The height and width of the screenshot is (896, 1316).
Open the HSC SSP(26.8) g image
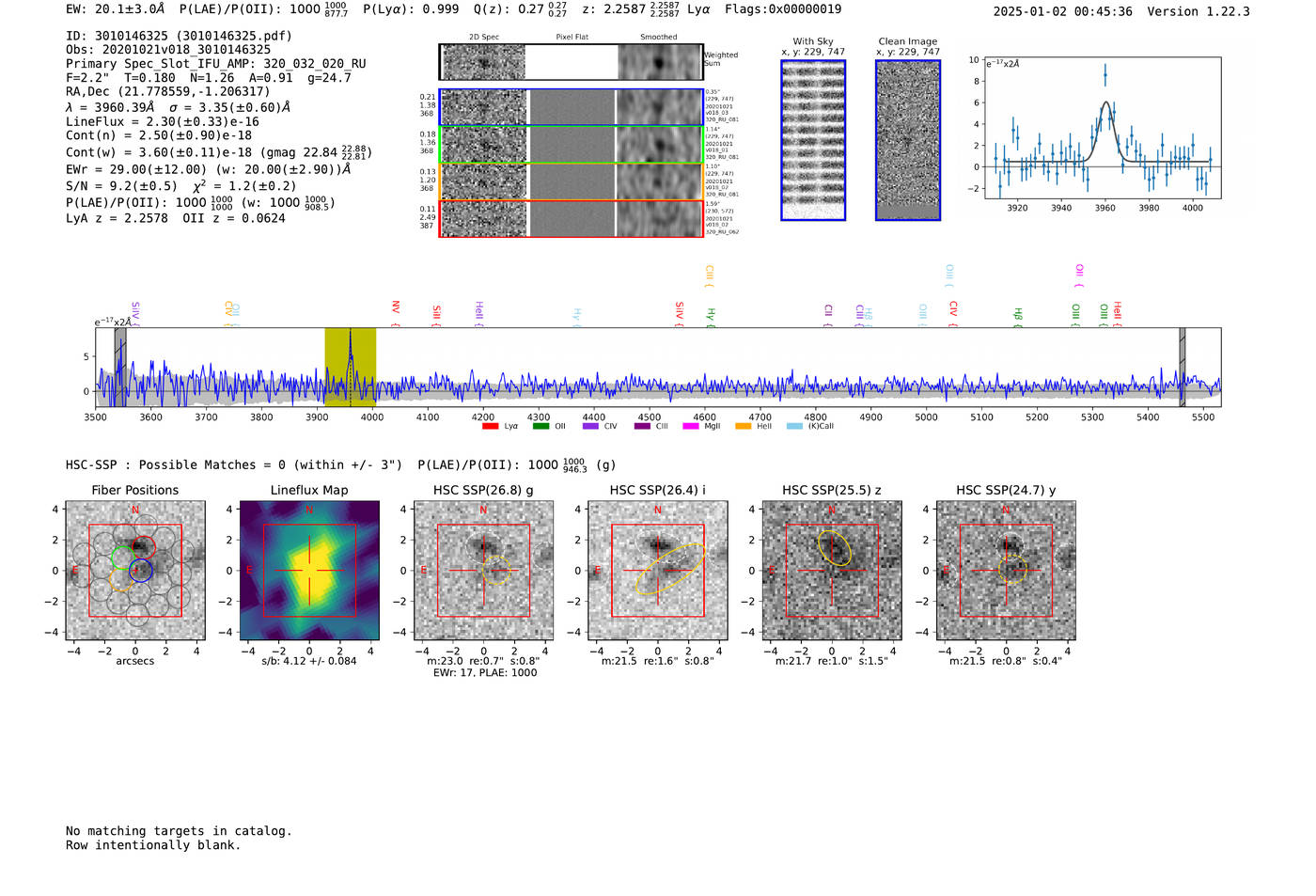pyautogui.click(x=483, y=570)
